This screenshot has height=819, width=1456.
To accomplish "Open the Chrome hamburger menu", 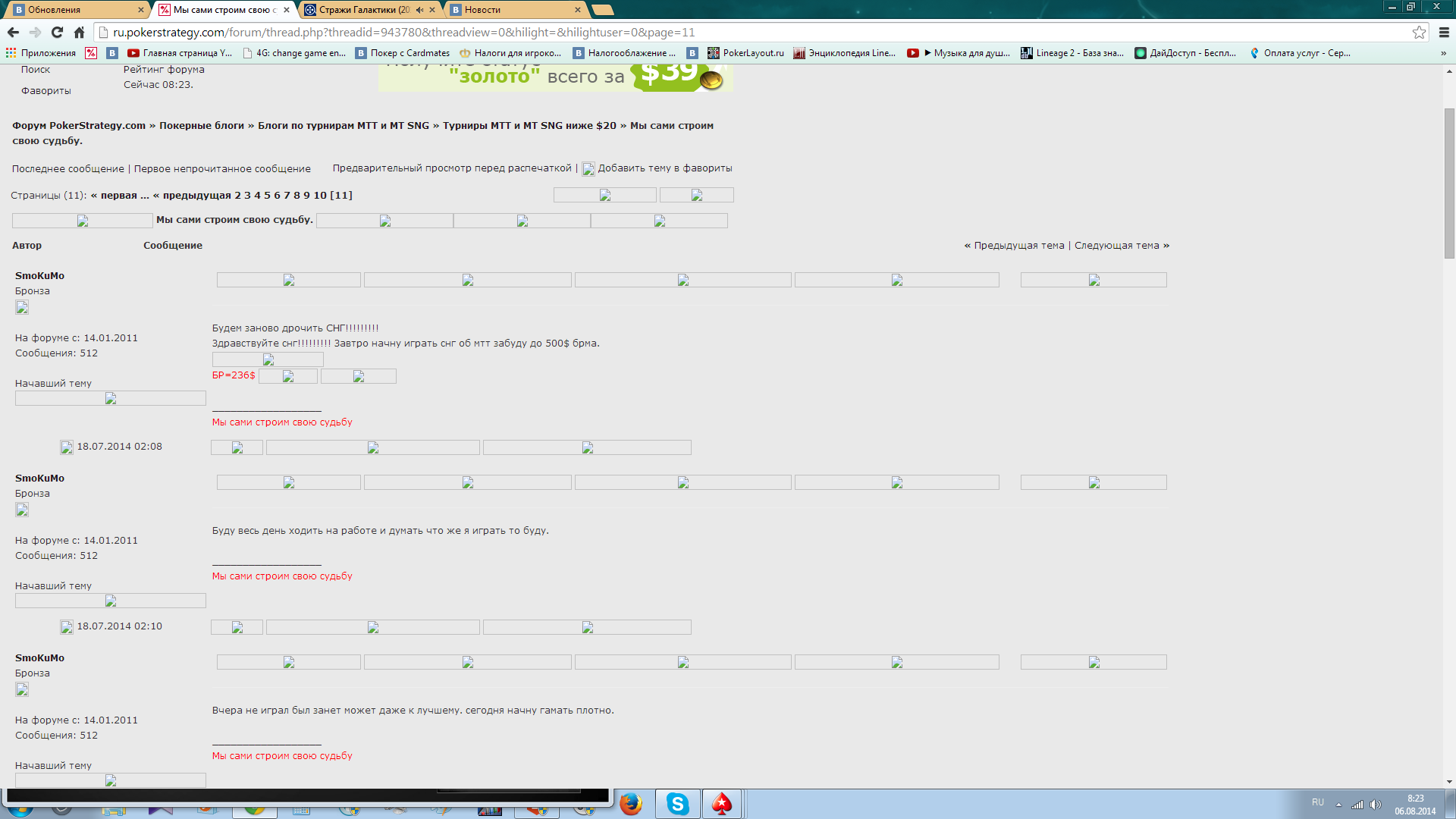I will [x=1444, y=32].
